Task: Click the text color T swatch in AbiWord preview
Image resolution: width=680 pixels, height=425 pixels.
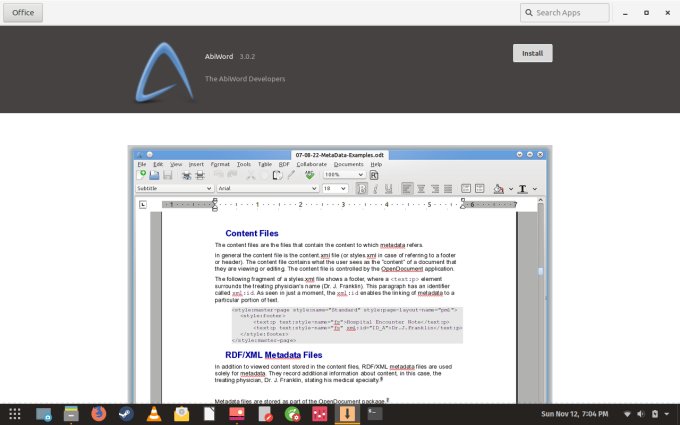Action: coord(523,189)
